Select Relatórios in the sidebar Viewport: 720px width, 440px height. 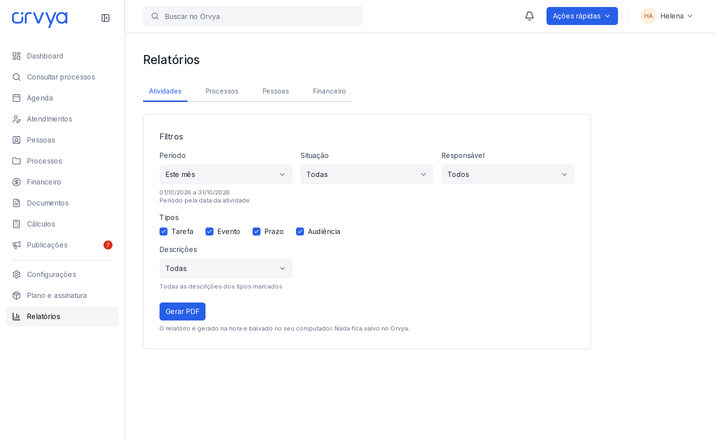click(62, 316)
